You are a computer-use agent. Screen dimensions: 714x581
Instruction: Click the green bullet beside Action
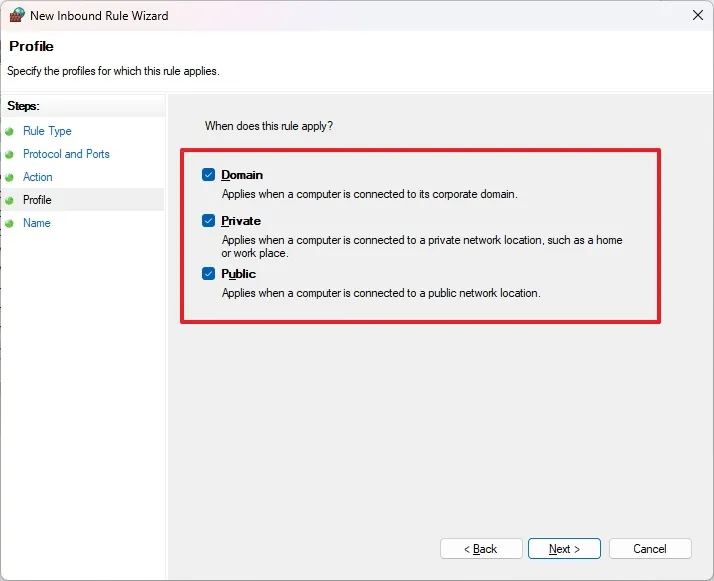click(10, 178)
